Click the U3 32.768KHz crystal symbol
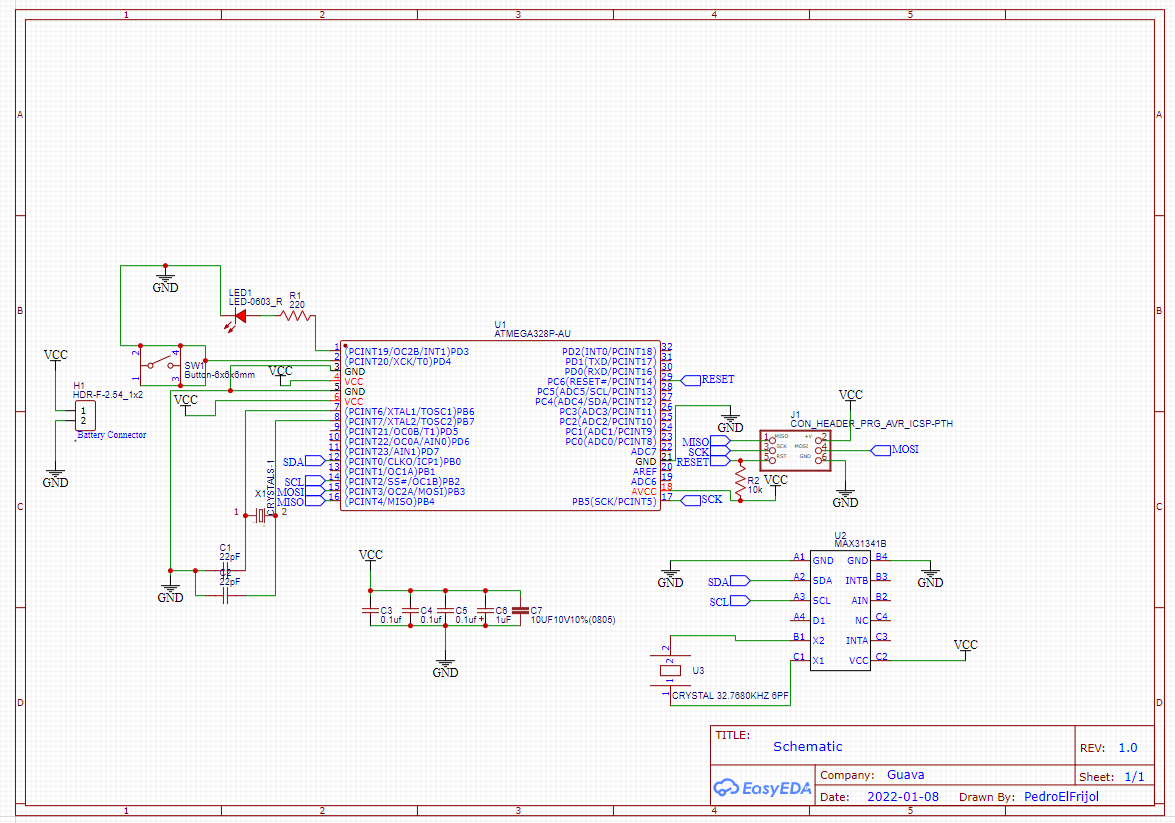1175x823 pixels. [671, 670]
